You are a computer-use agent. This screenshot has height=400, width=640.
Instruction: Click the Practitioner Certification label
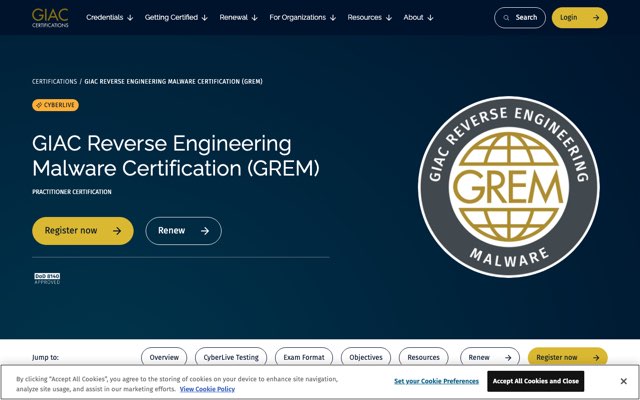point(72,192)
